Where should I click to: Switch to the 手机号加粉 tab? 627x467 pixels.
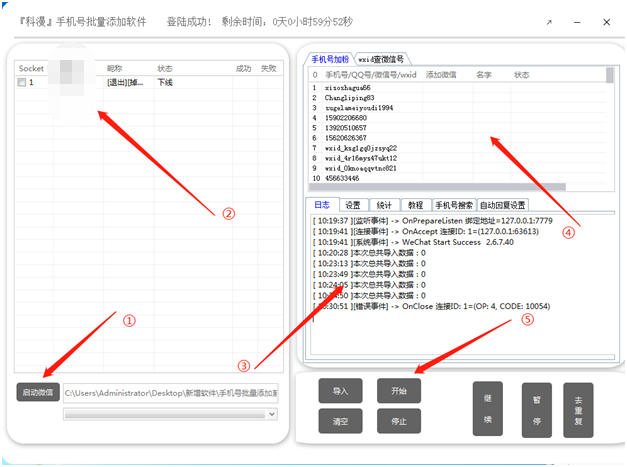coord(329,59)
